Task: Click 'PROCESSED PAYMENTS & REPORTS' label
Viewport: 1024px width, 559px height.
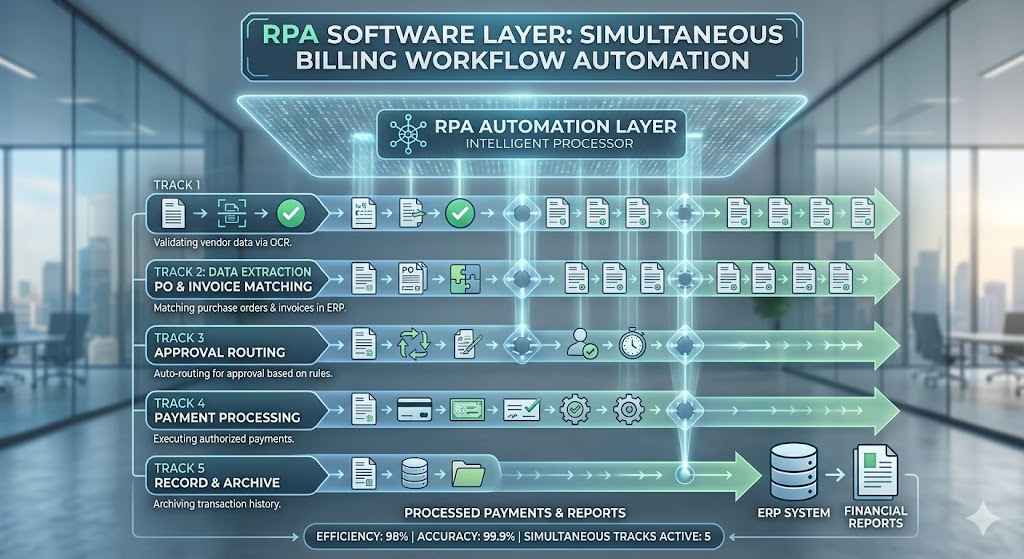Action: pyautogui.click(x=515, y=513)
